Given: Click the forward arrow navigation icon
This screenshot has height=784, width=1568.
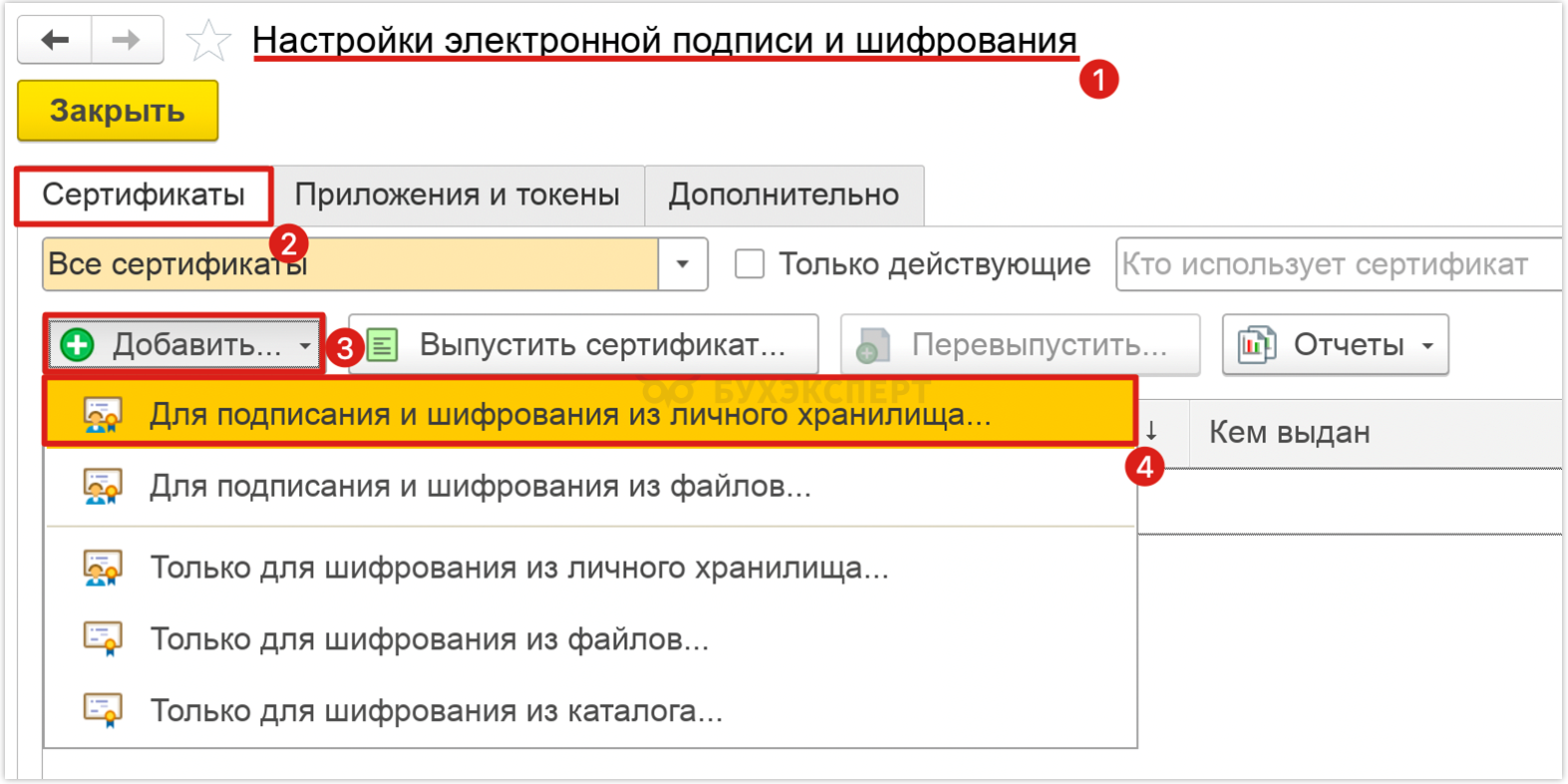Looking at the screenshot, I should tap(127, 40).
